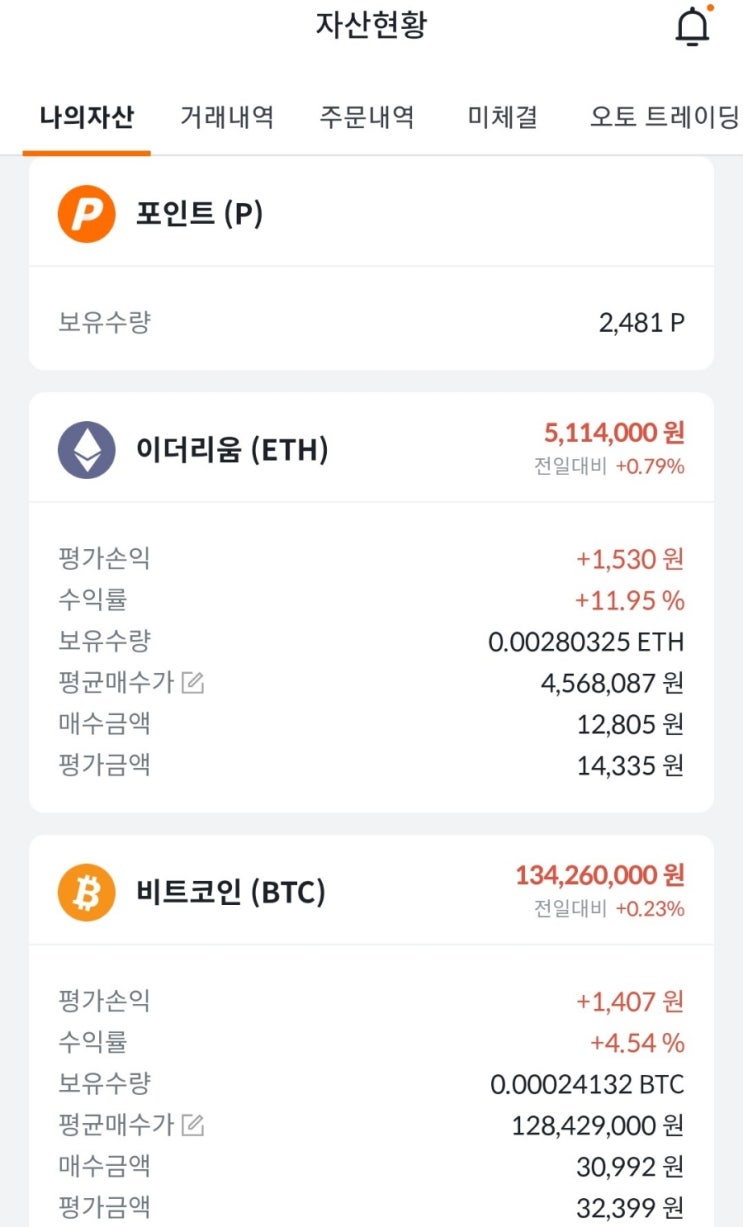Edit Ethereum average purchase price
Viewport: 743px width, 1227px height.
(x=193, y=684)
